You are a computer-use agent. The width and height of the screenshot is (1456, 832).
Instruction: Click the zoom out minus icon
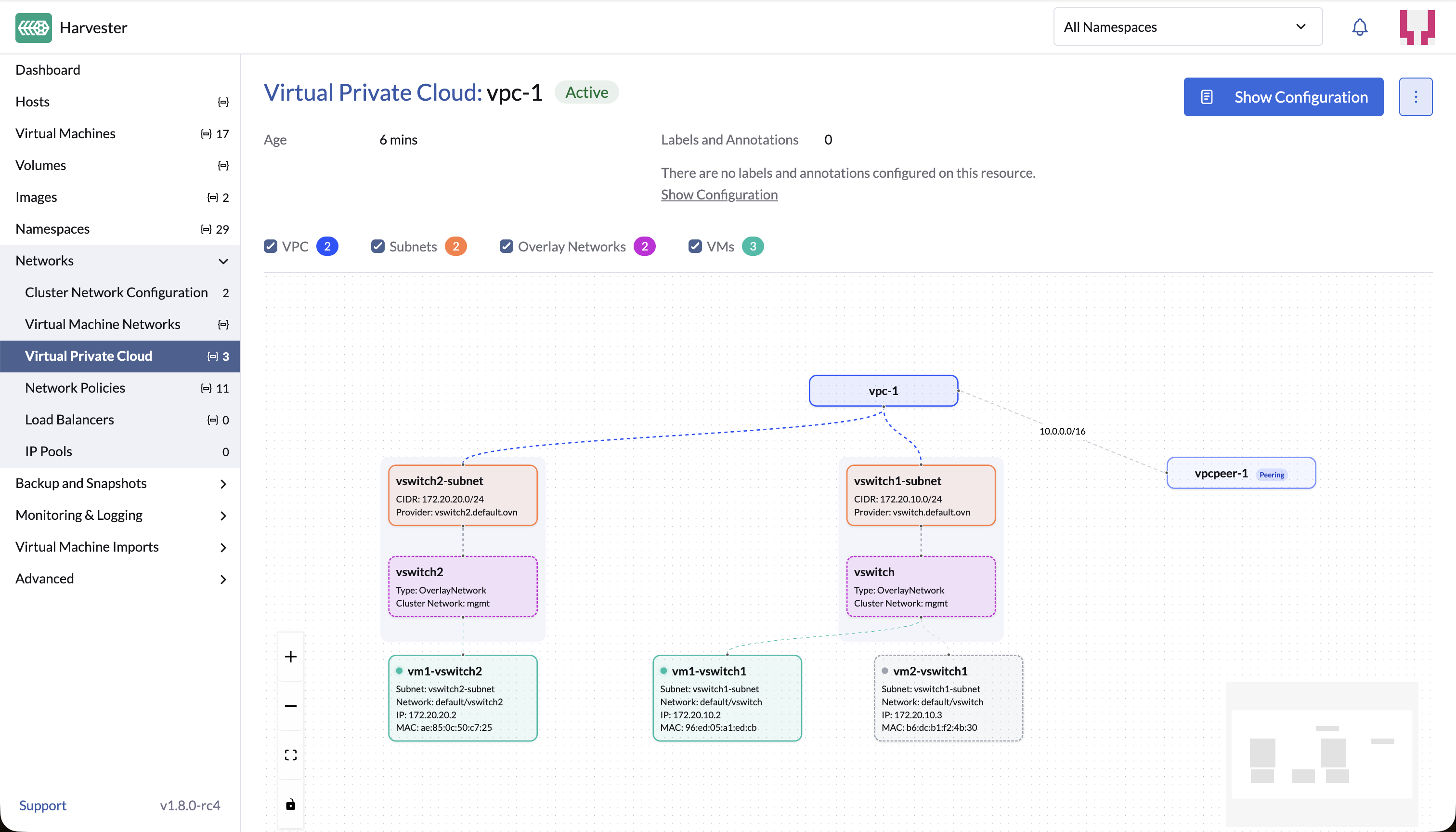(291, 706)
